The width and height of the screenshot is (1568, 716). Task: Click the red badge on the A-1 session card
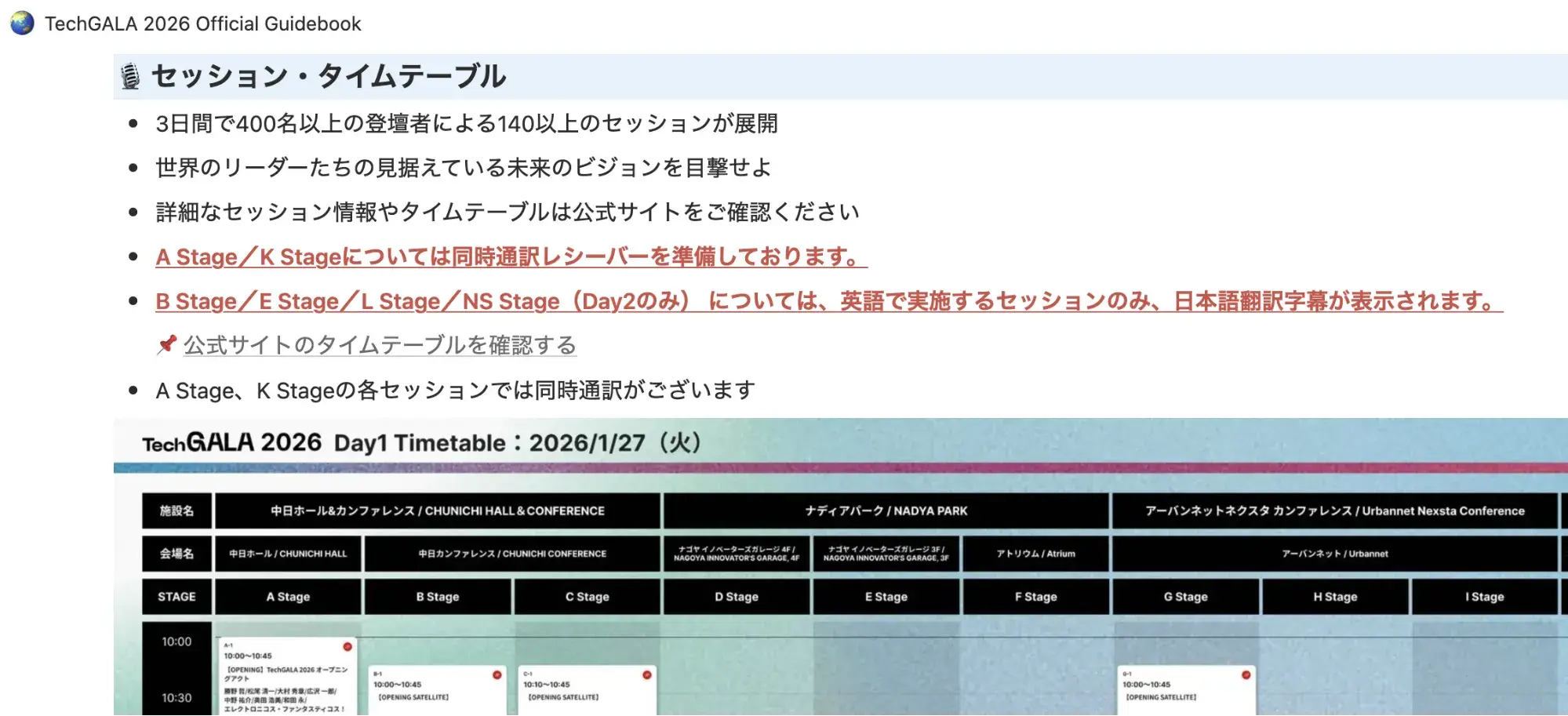(x=347, y=647)
